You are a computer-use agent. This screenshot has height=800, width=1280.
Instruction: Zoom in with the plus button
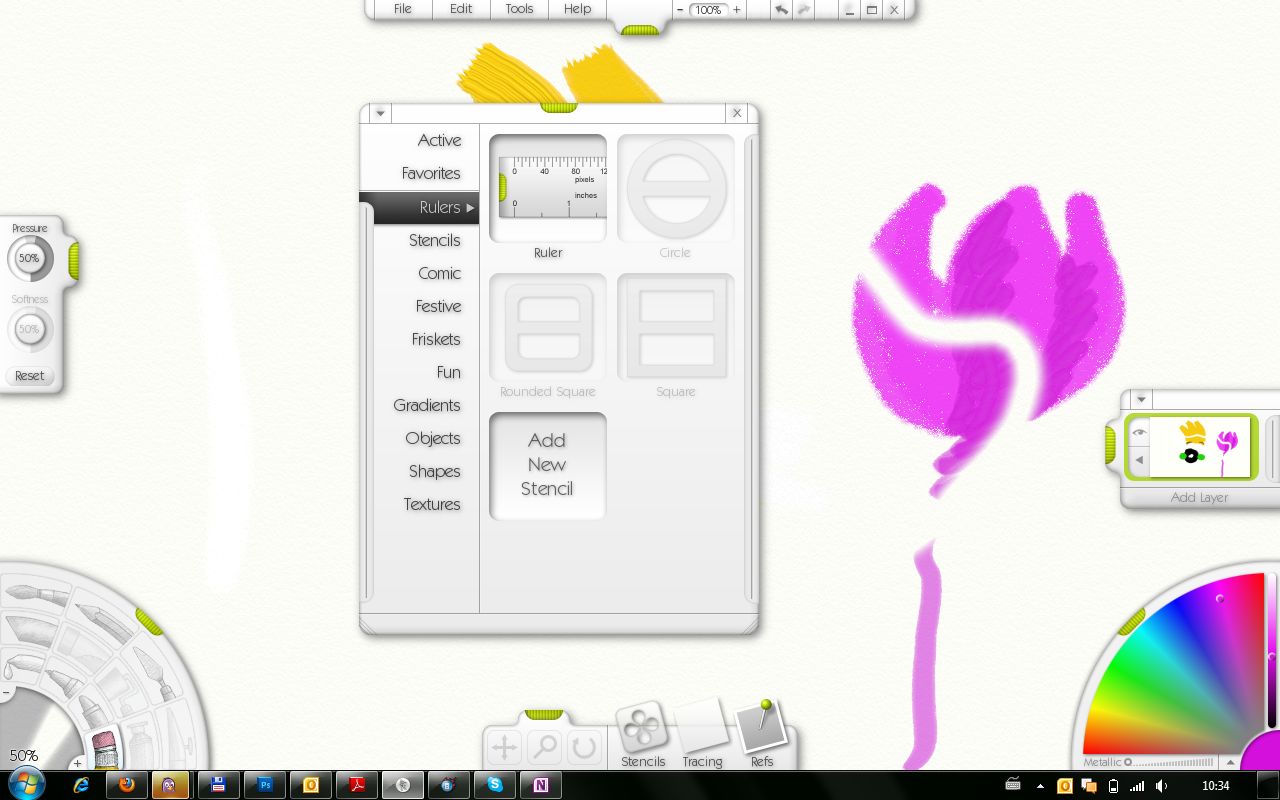737,9
